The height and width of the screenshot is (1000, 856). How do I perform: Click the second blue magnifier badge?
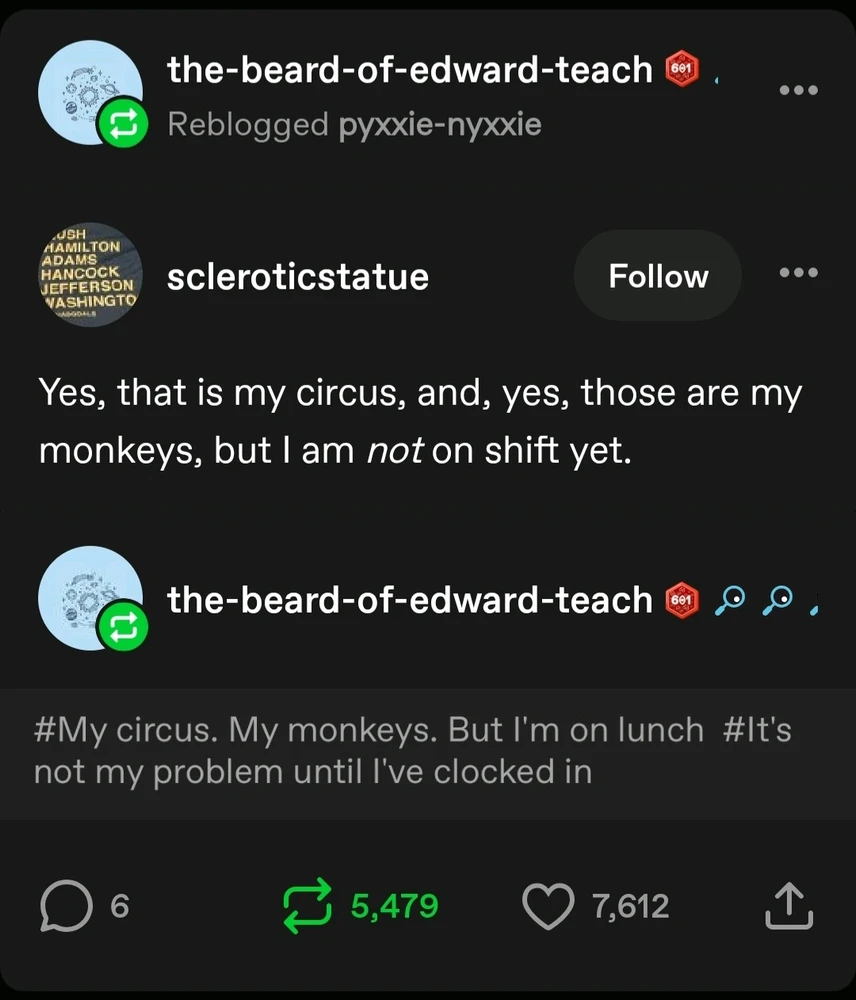pos(777,599)
